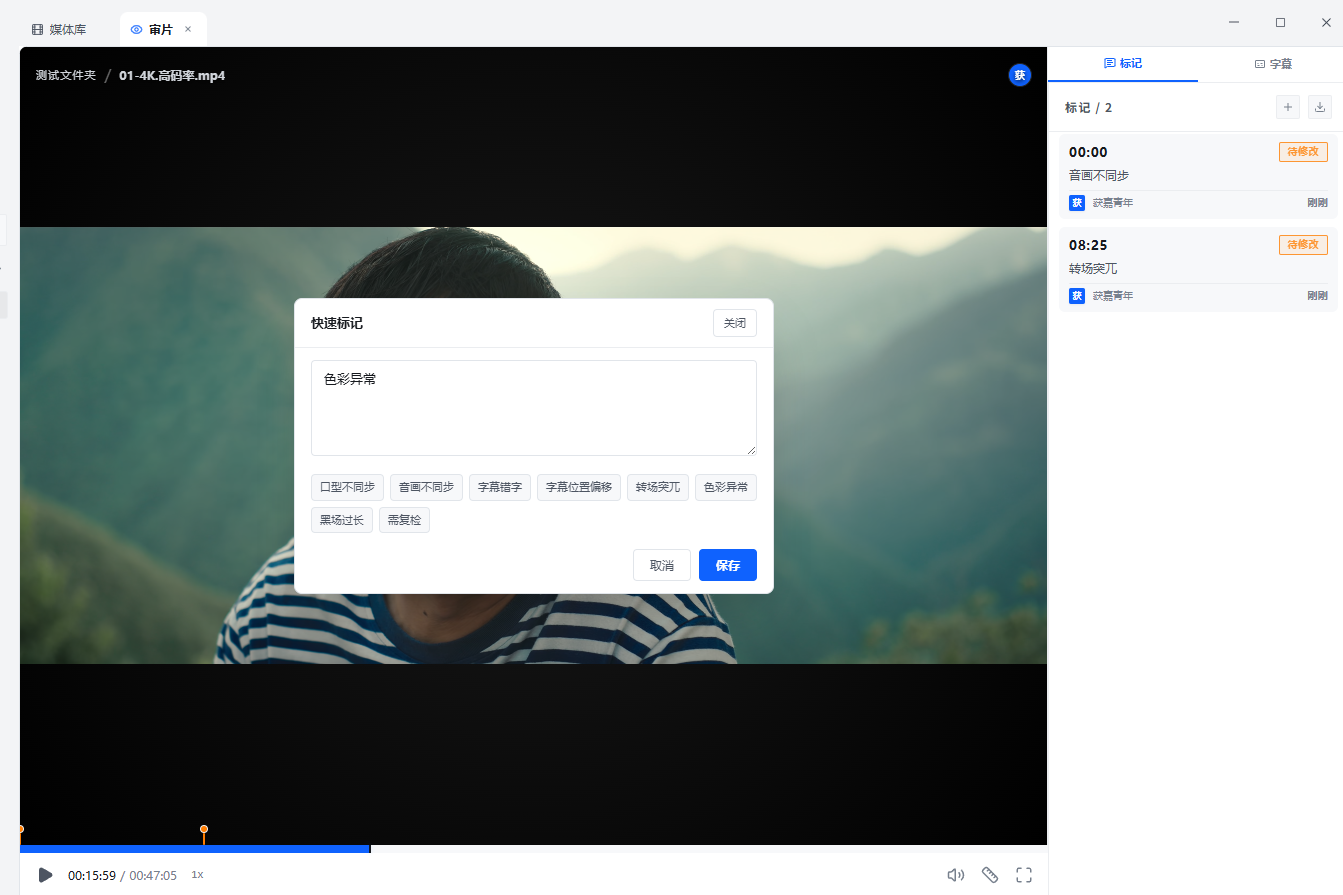
Task: Enter fullscreen mode with fullscreen icon
Action: click(x=1024, y=875)
